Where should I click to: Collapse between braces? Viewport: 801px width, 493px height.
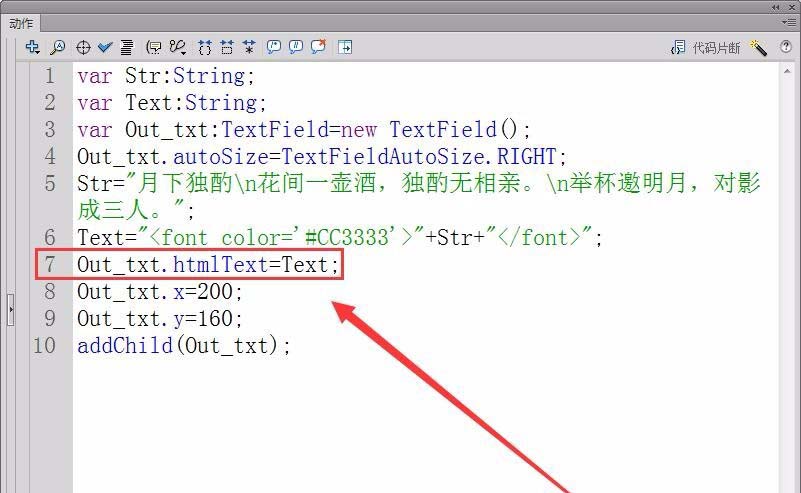pyautogui.click(x=205, y=48)
